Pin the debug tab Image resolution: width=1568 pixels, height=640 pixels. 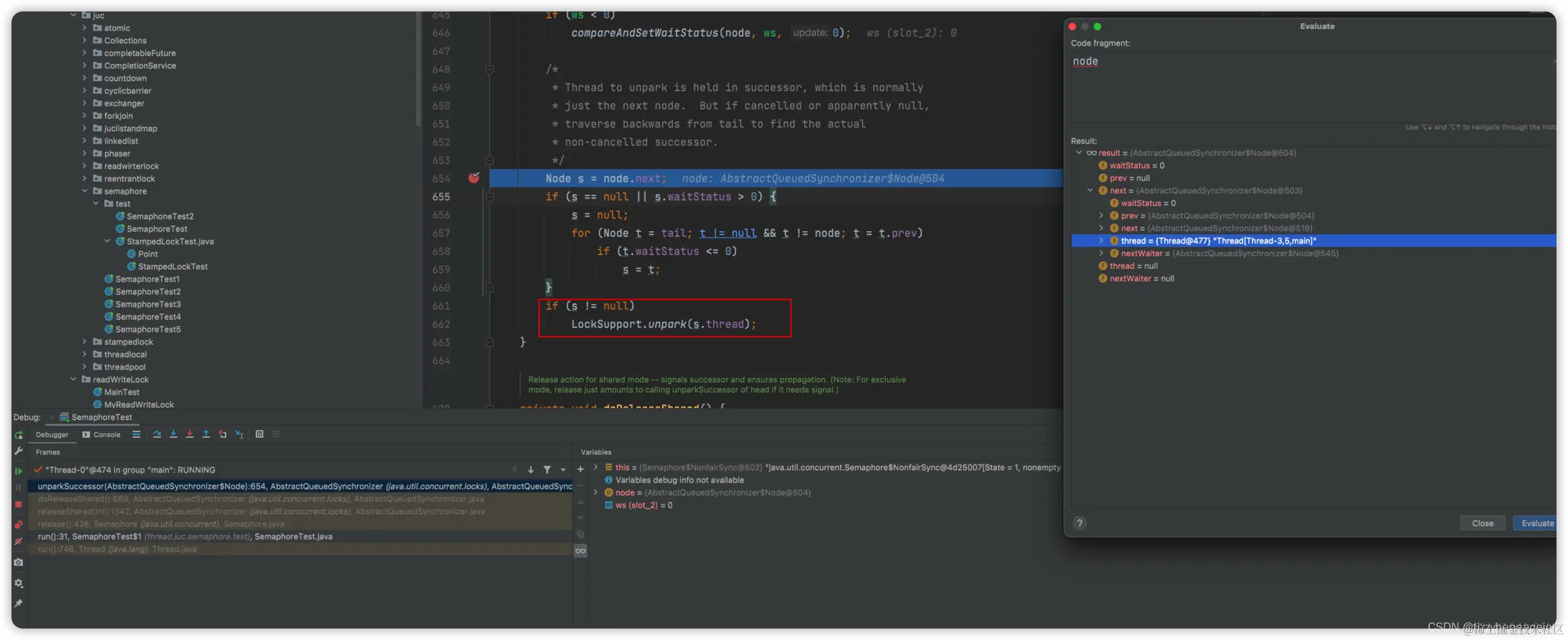19,604
